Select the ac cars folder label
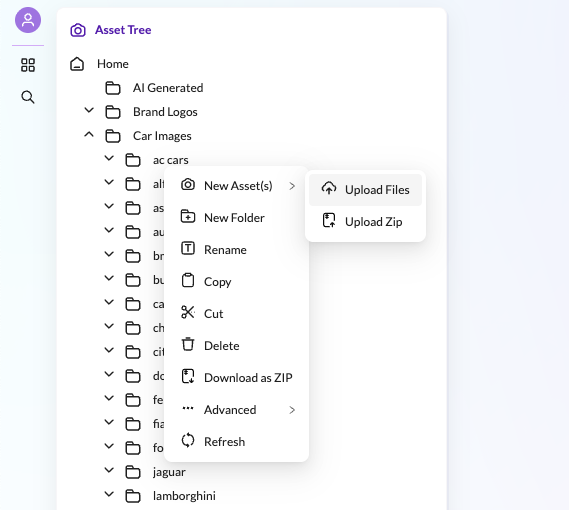 [171, 160]
